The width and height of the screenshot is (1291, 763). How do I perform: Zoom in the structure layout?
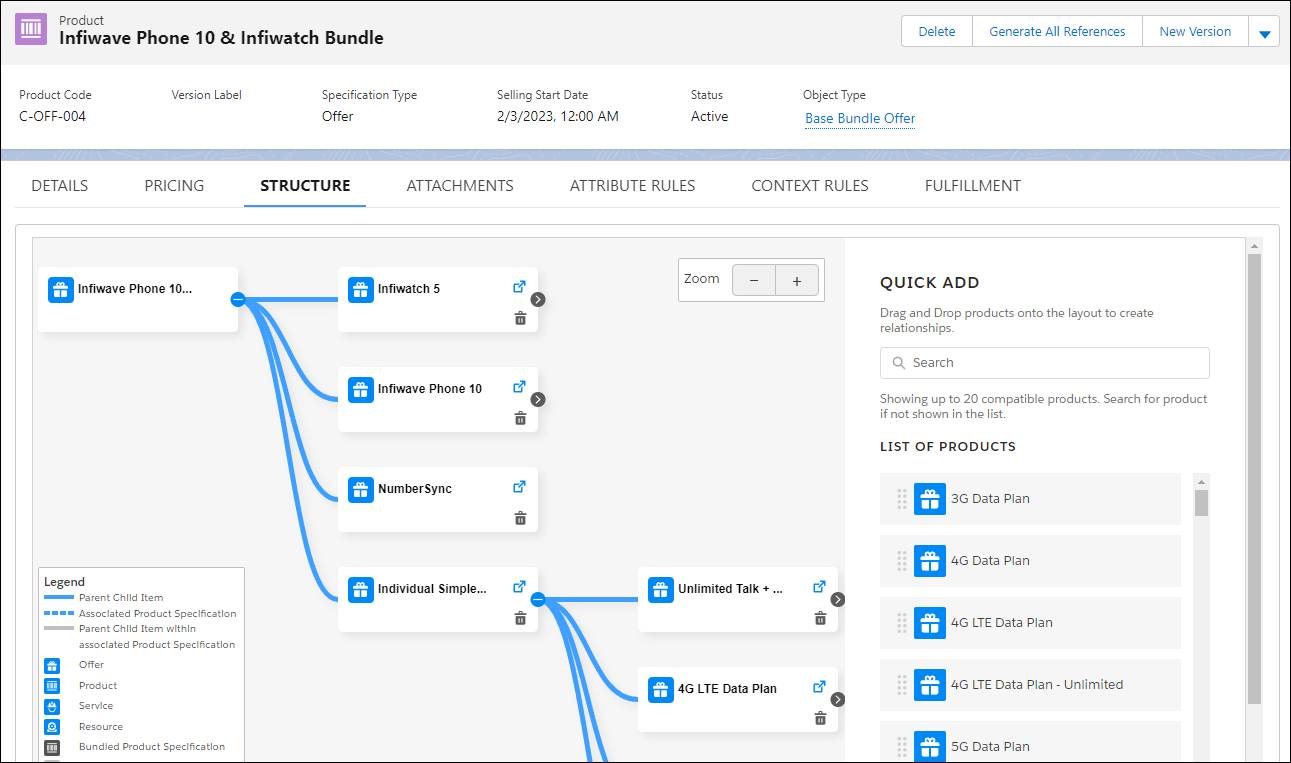click(x=797, y=281)
